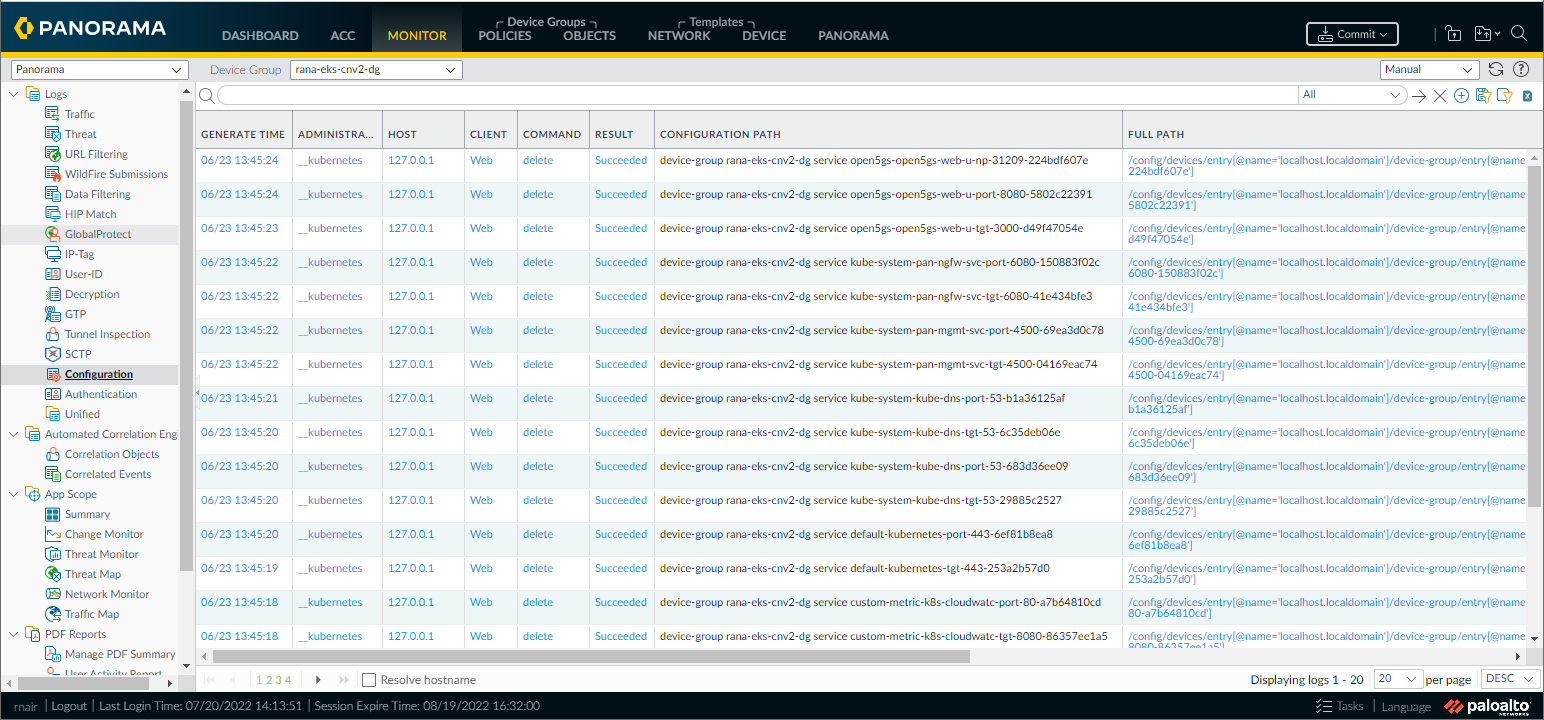The image size is (1544, 720).
Task: Clear the filter with X icon
Action: click(1440, 96)
